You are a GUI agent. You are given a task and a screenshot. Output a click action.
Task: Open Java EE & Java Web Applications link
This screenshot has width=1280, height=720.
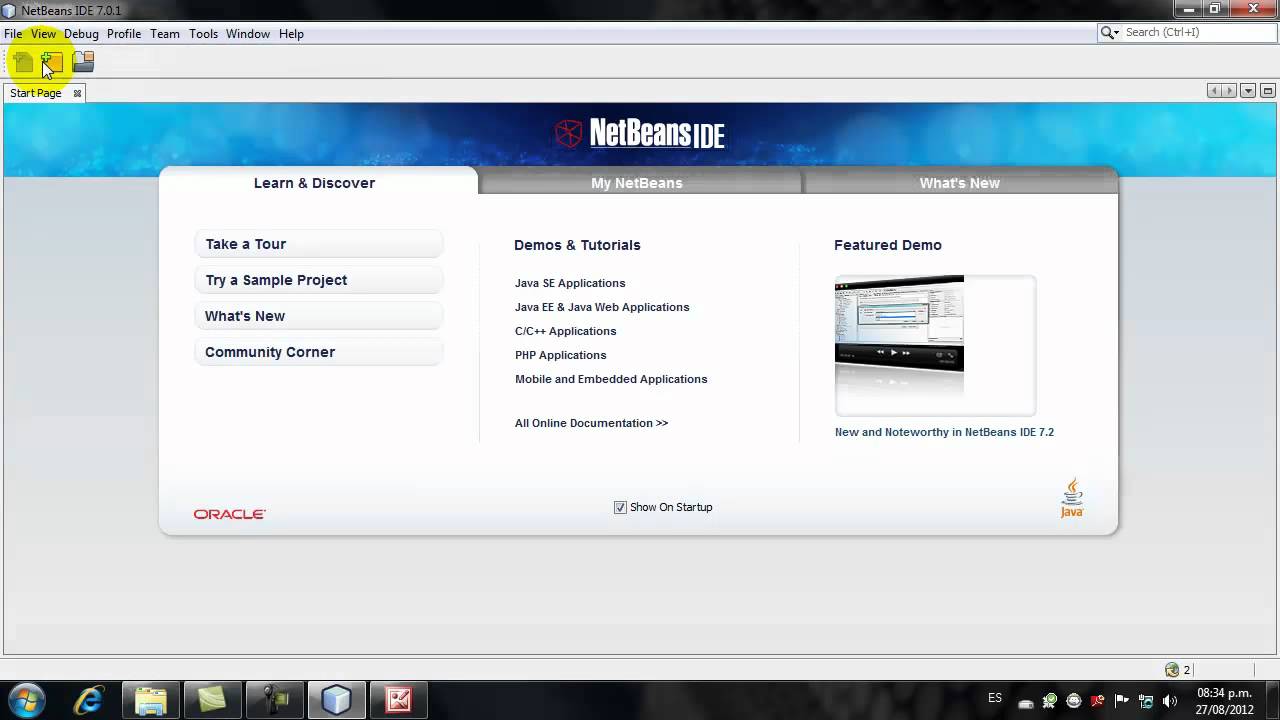point(602,307)
